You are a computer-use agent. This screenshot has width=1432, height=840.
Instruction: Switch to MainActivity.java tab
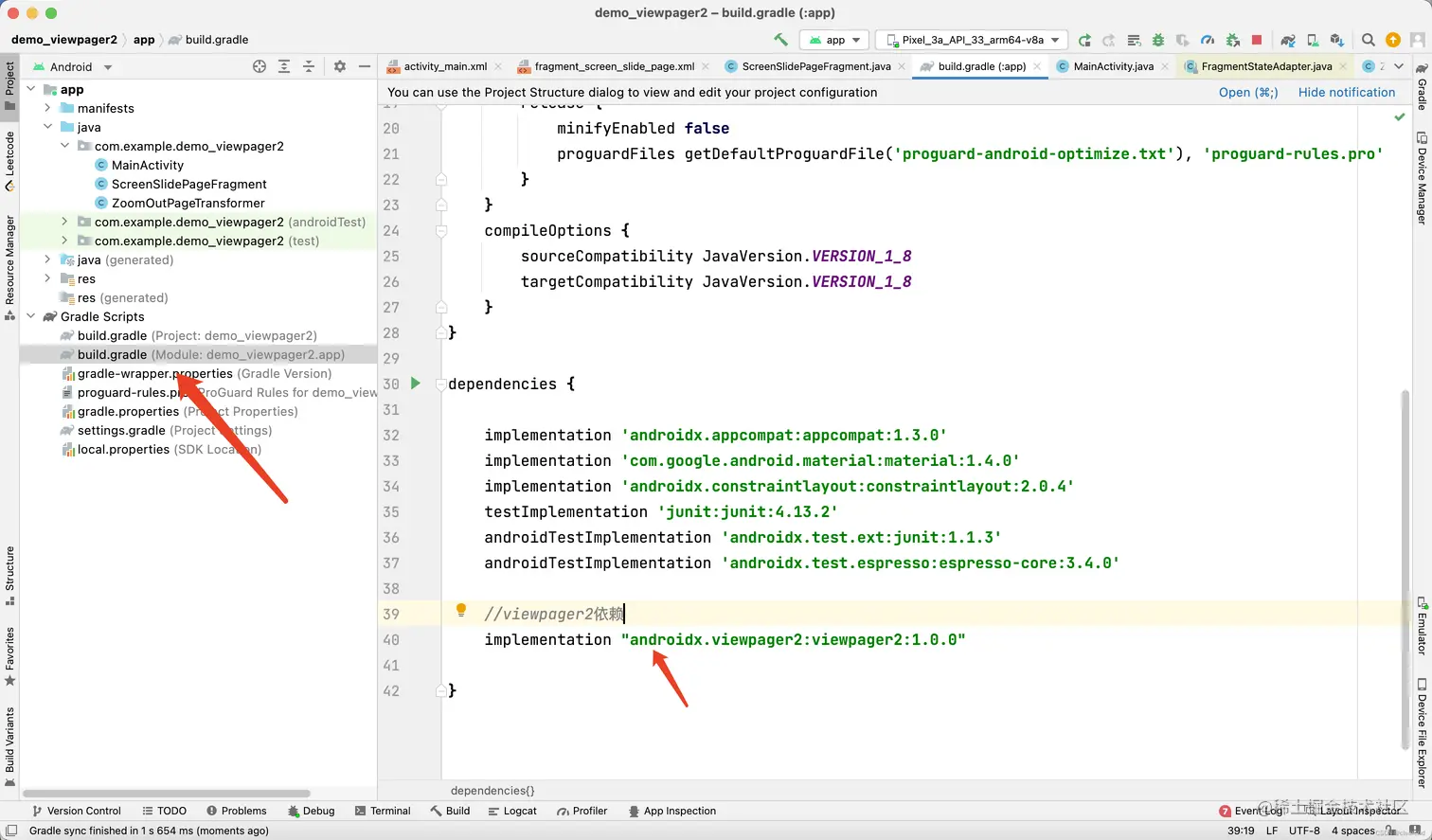1113,66
